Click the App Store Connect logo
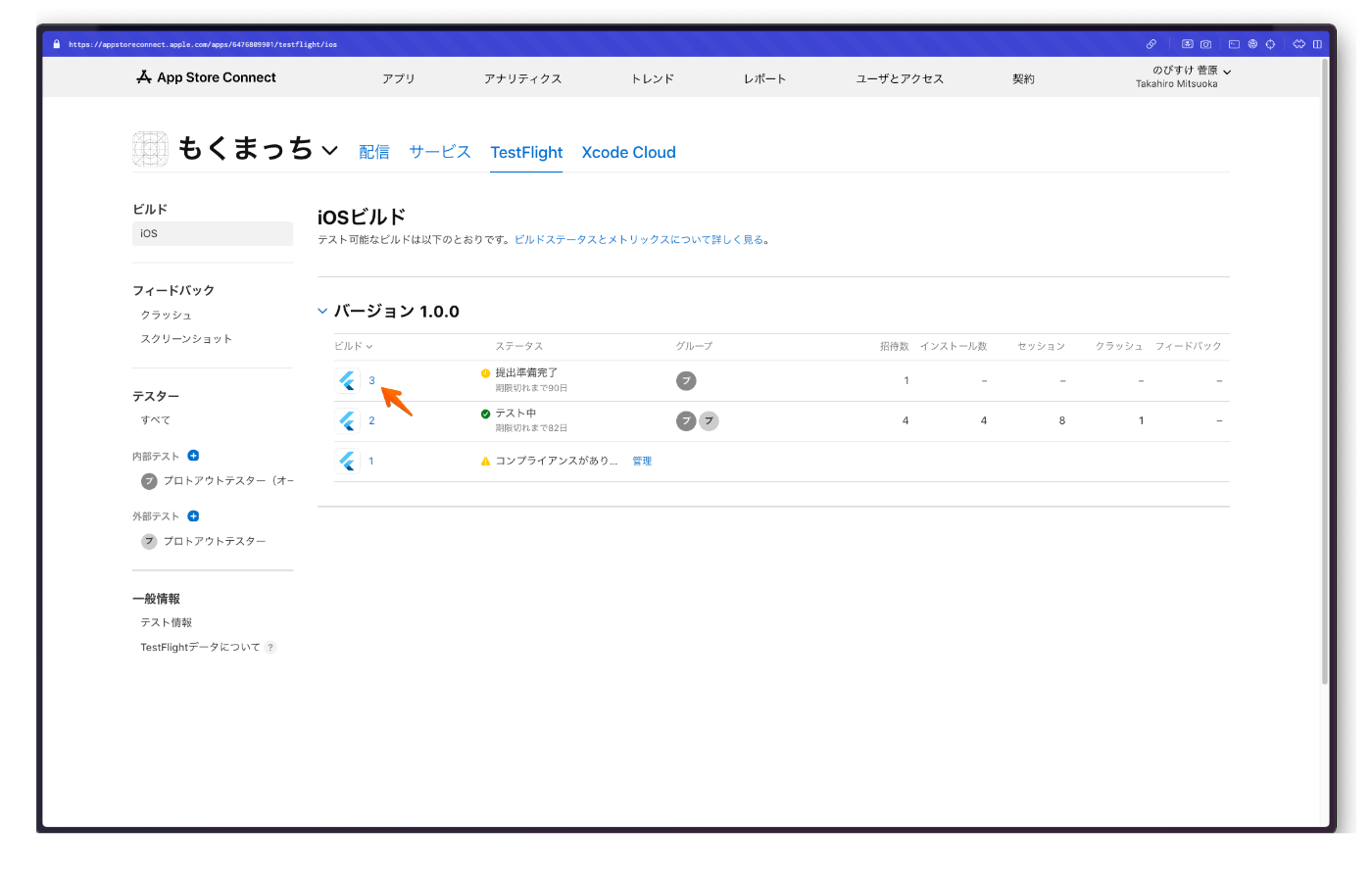 point(206,77)
